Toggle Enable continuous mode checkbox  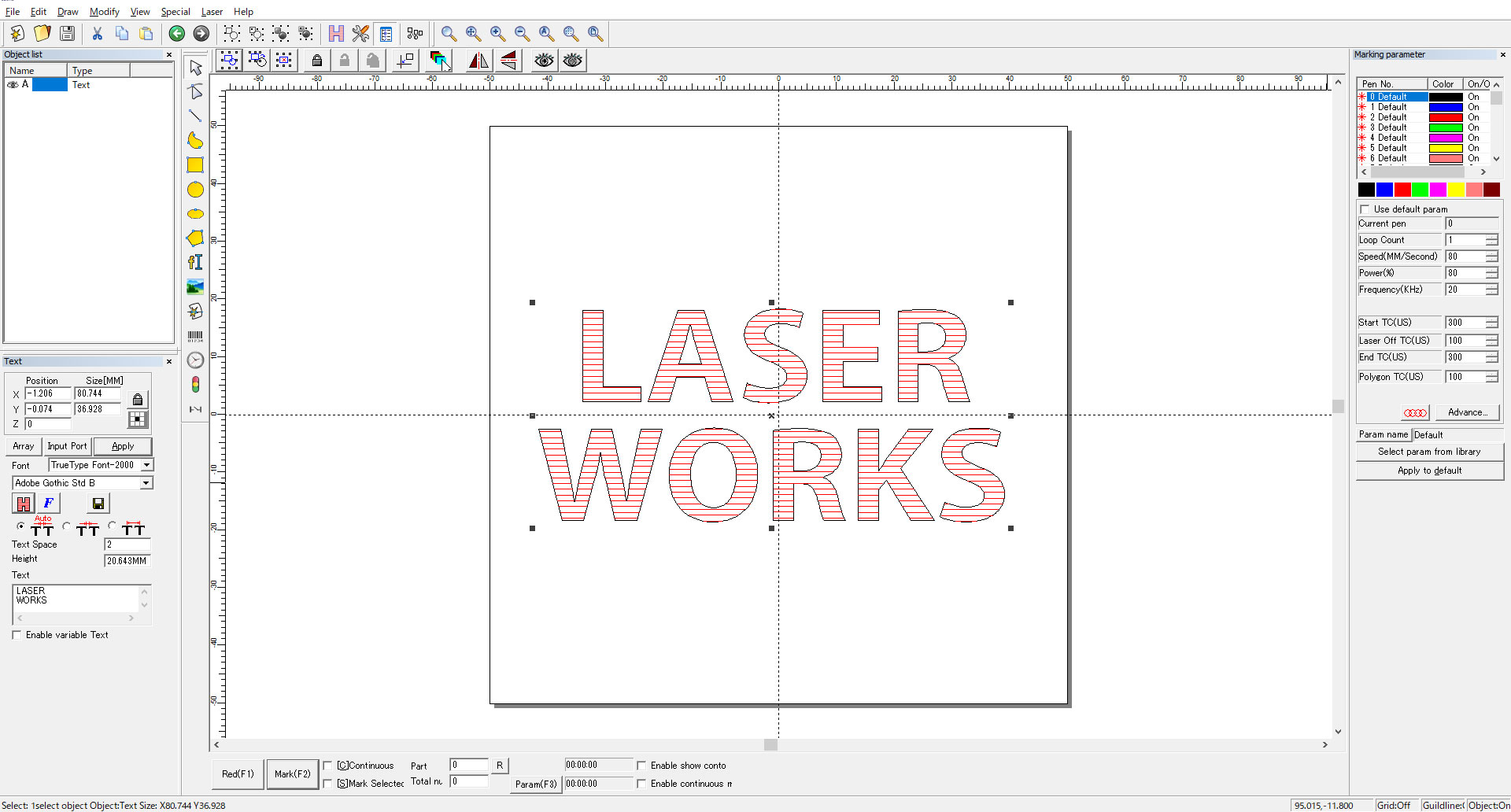click(641, 784)
